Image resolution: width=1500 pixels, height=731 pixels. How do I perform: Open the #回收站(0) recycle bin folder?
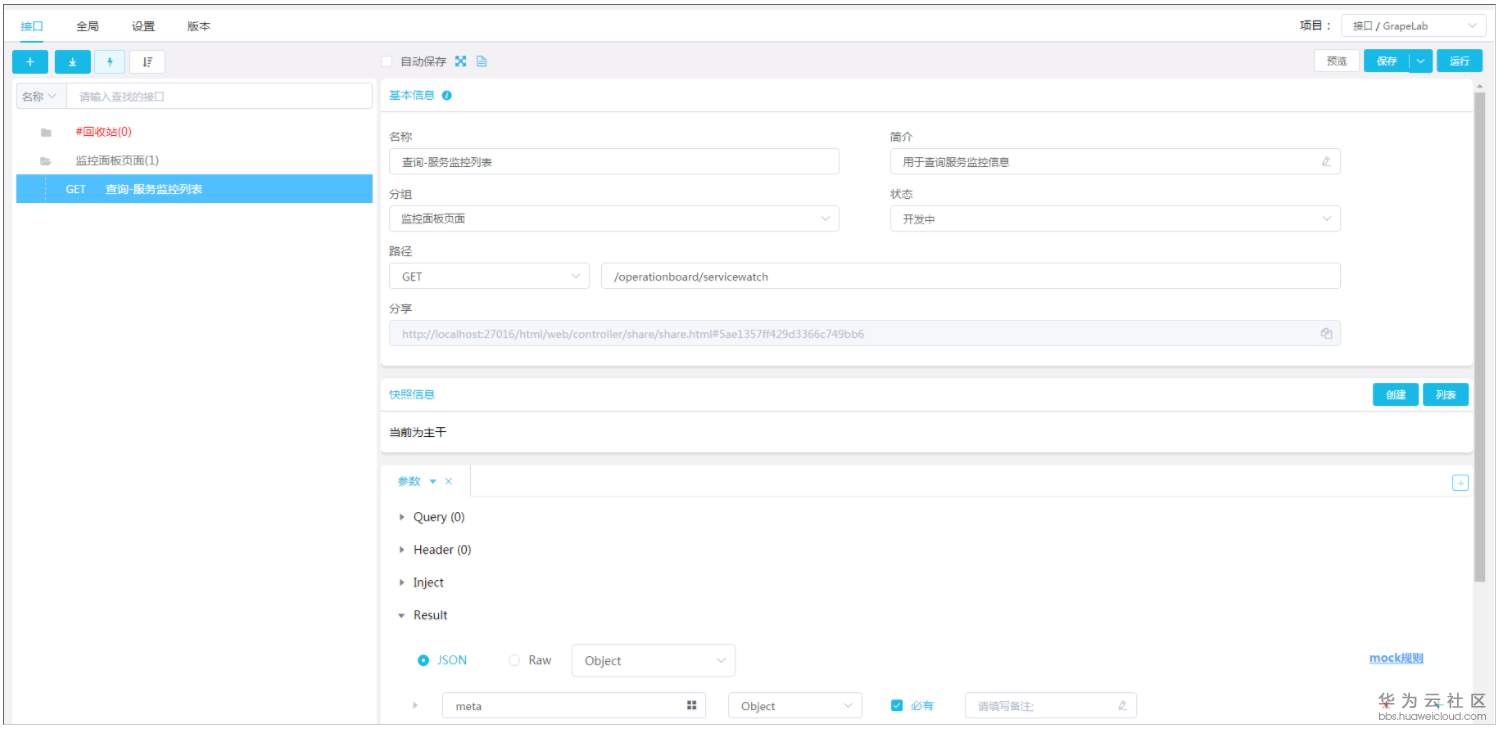point(103,132)
